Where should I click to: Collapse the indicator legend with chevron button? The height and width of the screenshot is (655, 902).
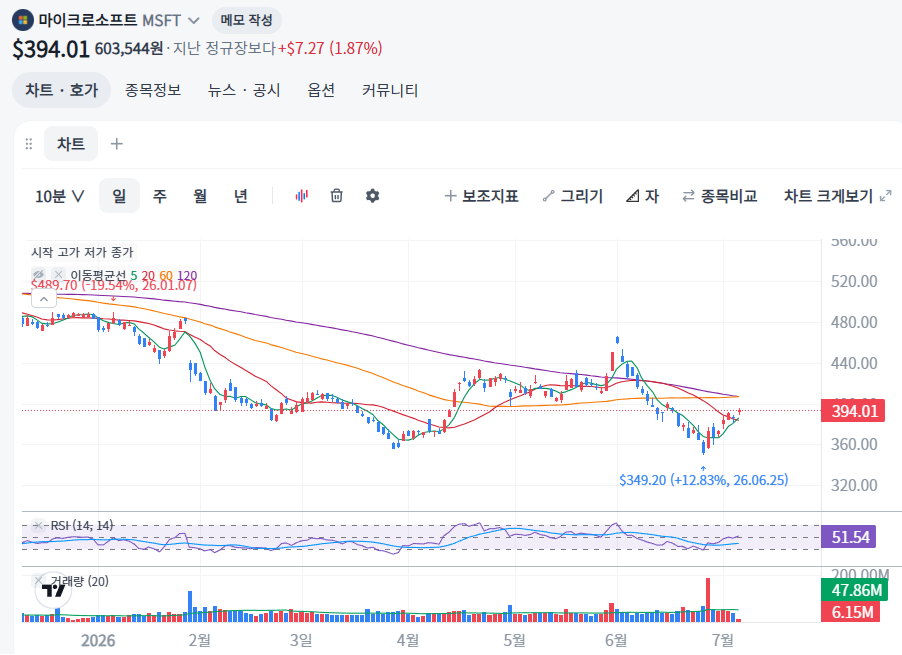(x=44, y=299)
